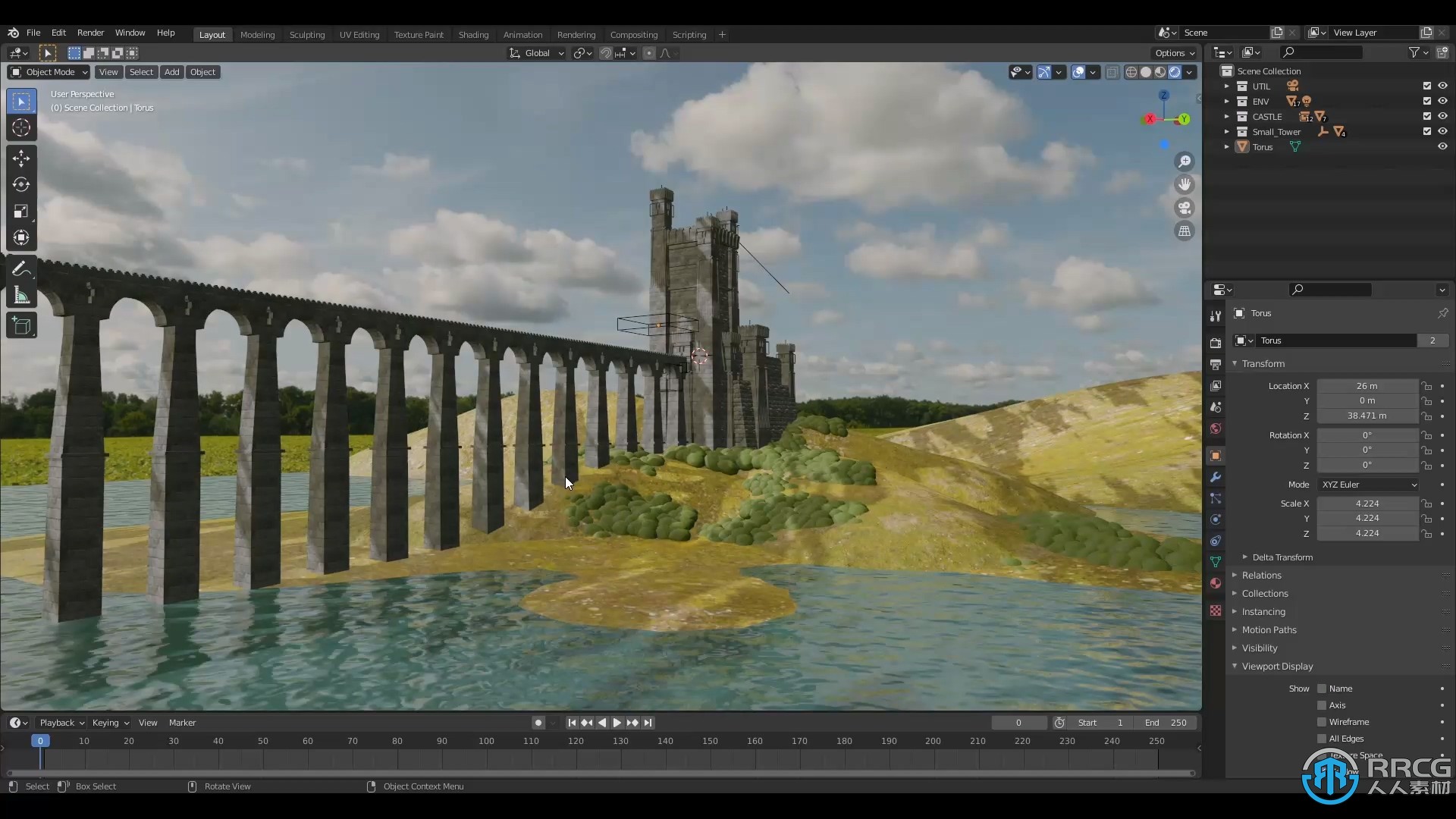Toggle X-ray display in viewport header

click(x=1112, y=72)
